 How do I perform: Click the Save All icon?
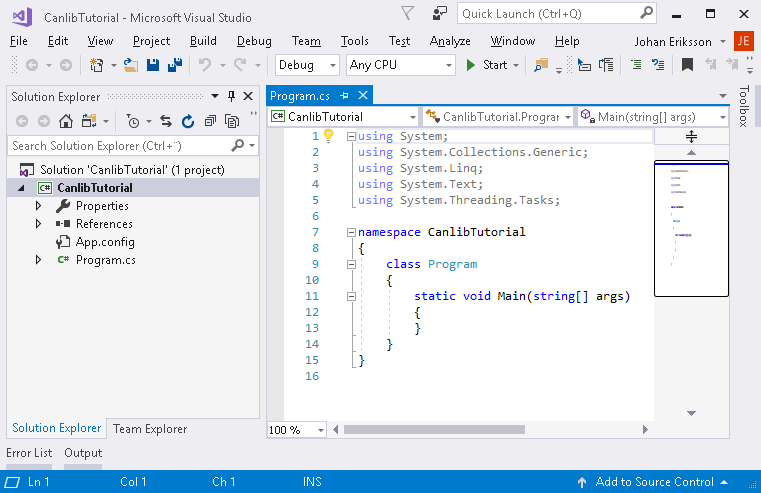click(175, 65)
